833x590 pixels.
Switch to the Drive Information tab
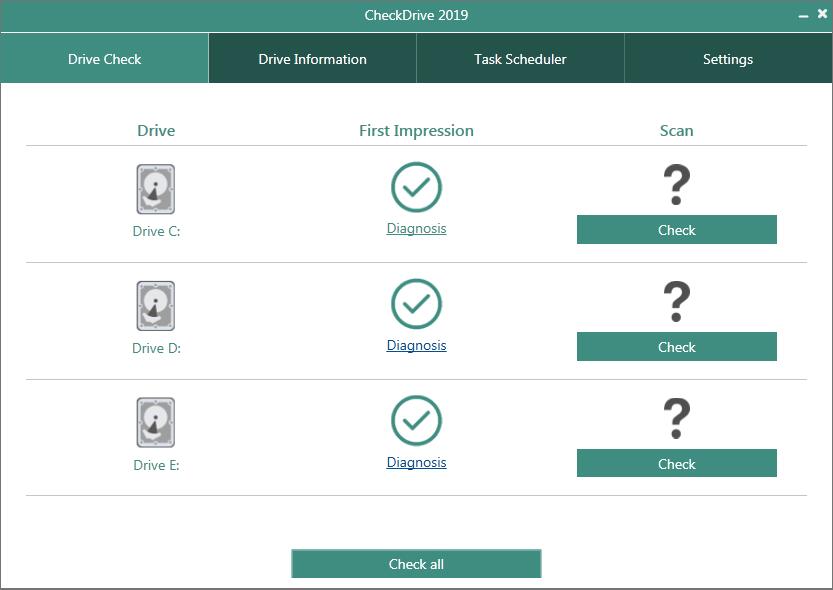click(x=312, y=59)
